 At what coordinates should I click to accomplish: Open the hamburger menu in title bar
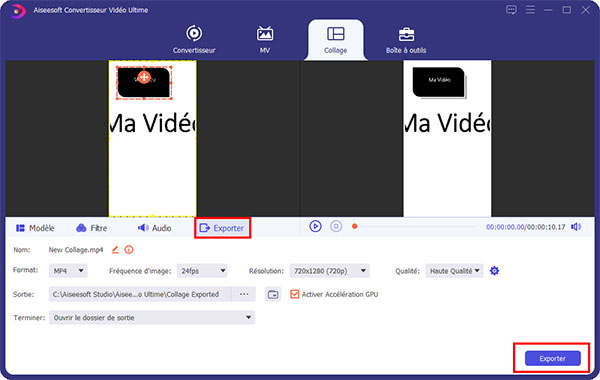[x=530, y=10]
